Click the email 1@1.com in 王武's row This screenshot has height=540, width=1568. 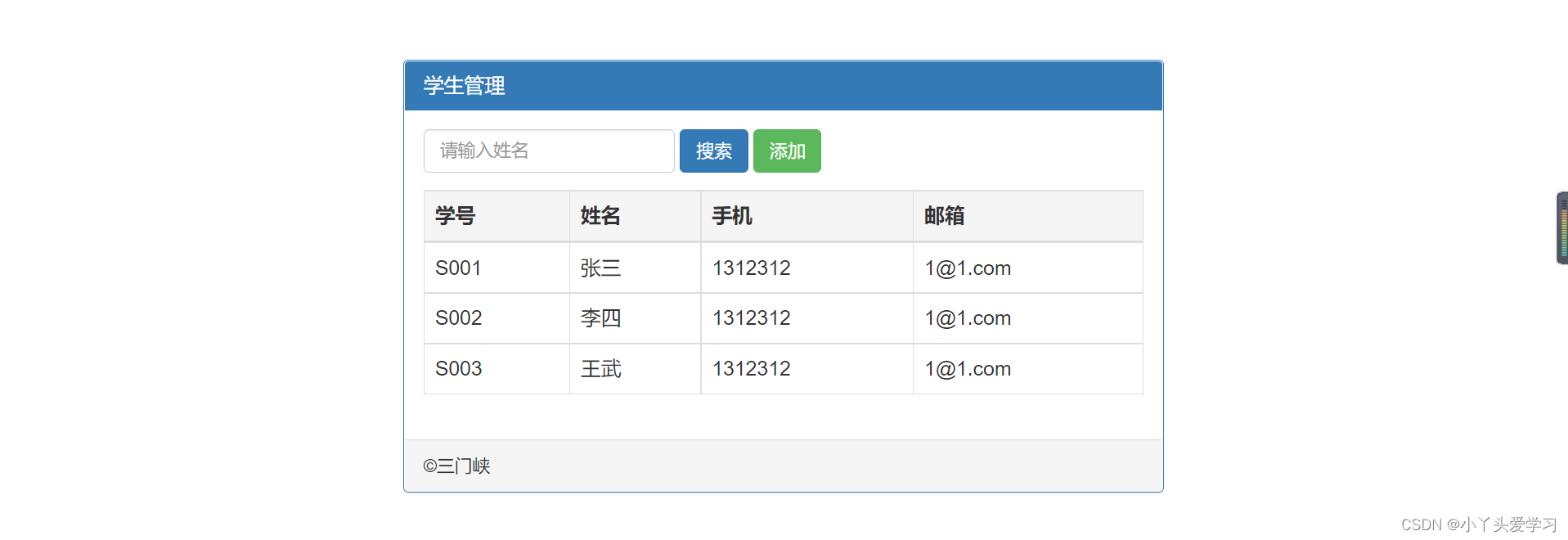968,369
